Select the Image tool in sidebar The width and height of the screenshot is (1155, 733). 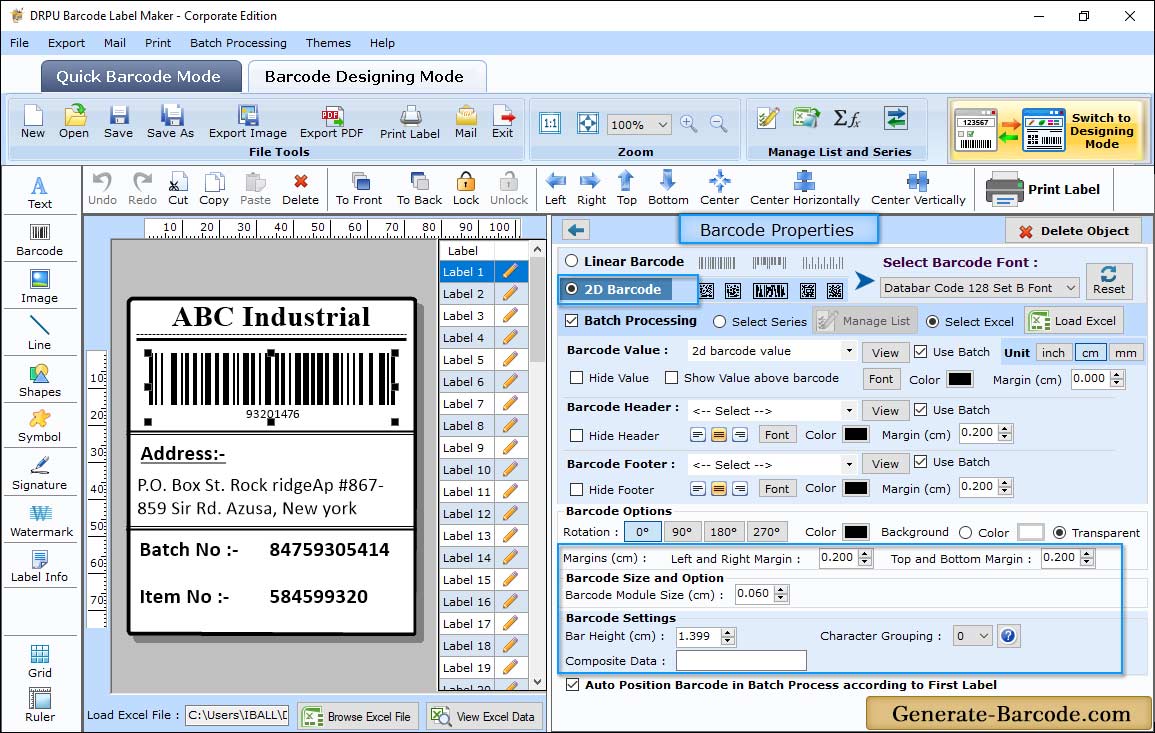[x=40, y=287]
